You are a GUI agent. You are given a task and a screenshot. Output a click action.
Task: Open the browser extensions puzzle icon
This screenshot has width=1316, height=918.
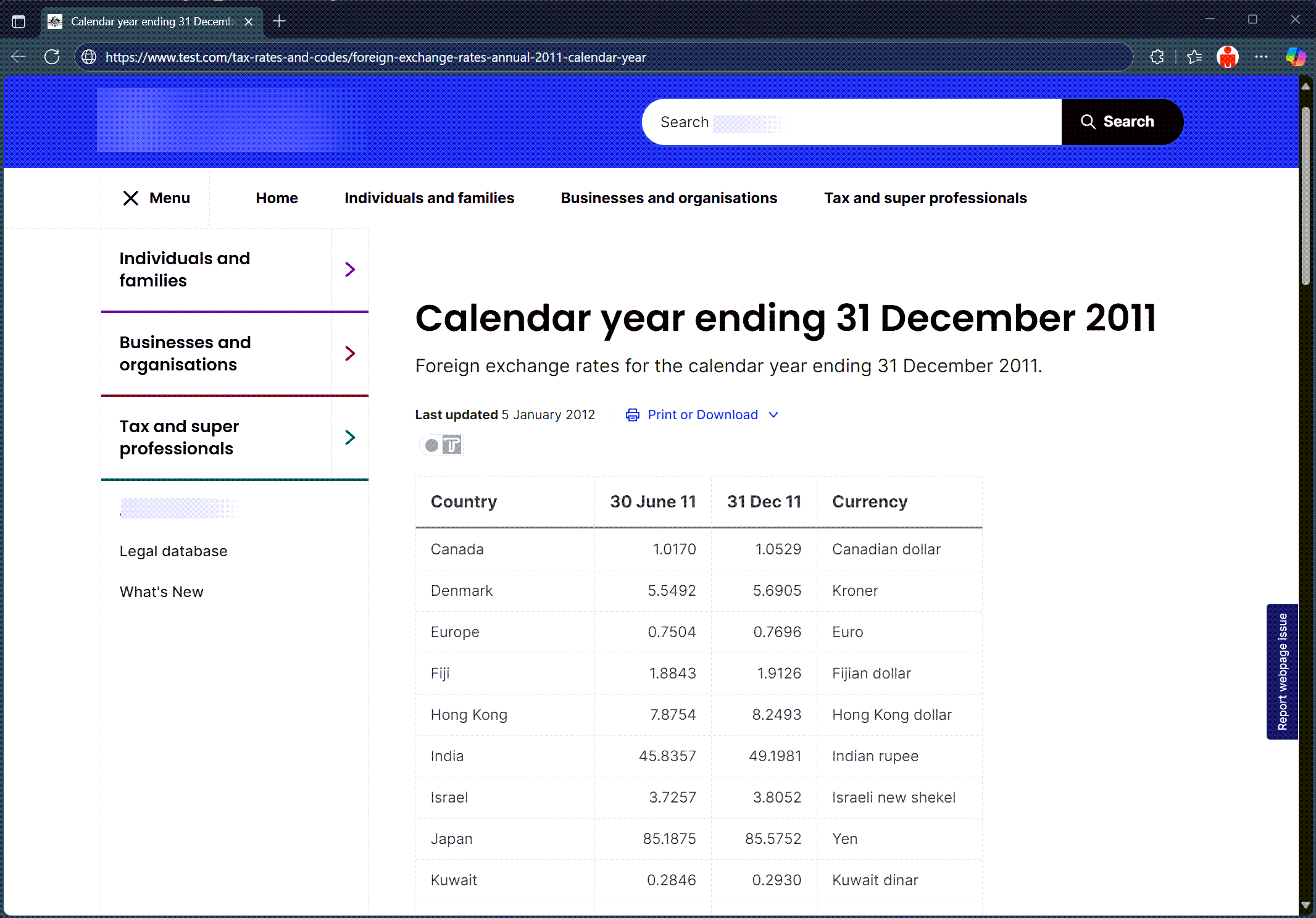[x=1157, y=57]
